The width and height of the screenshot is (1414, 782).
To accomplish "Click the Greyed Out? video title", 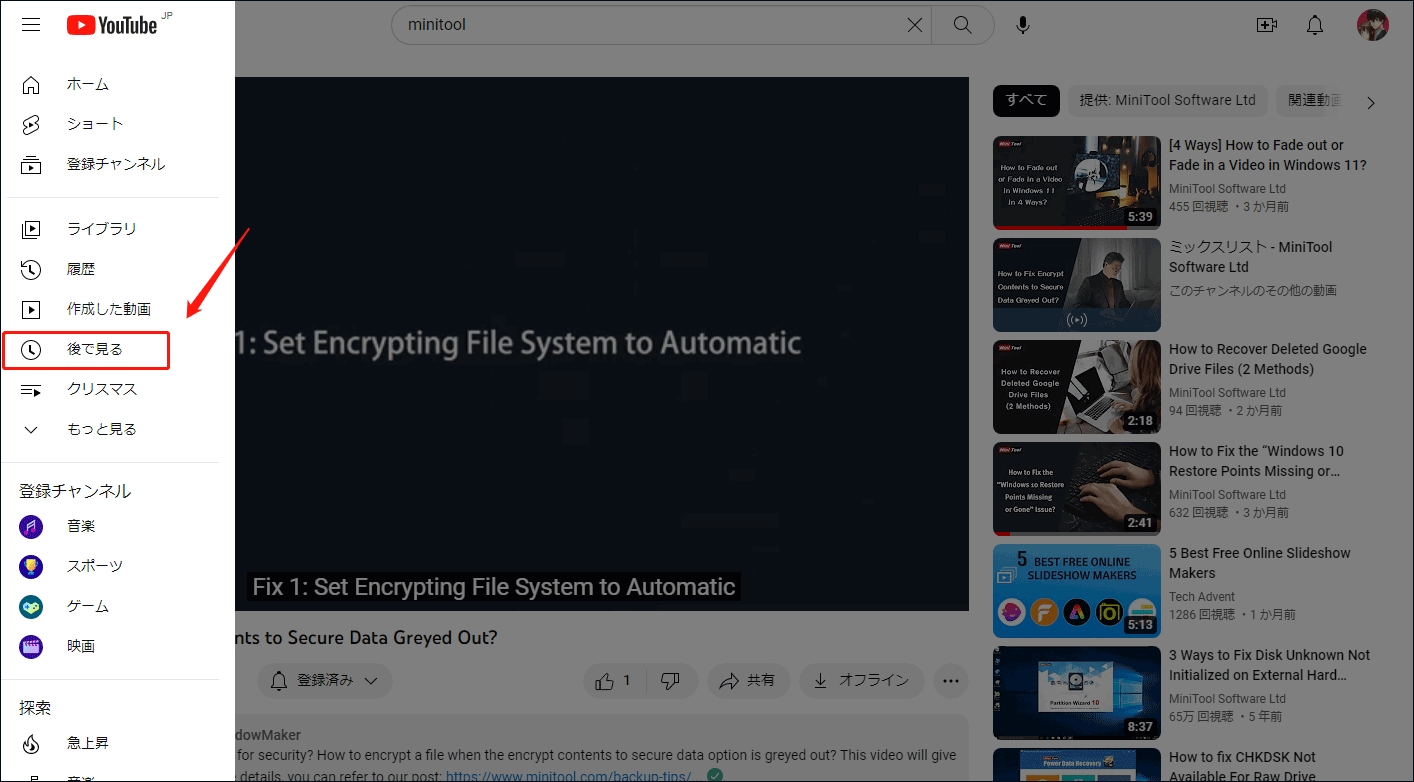I will (366, 637).
